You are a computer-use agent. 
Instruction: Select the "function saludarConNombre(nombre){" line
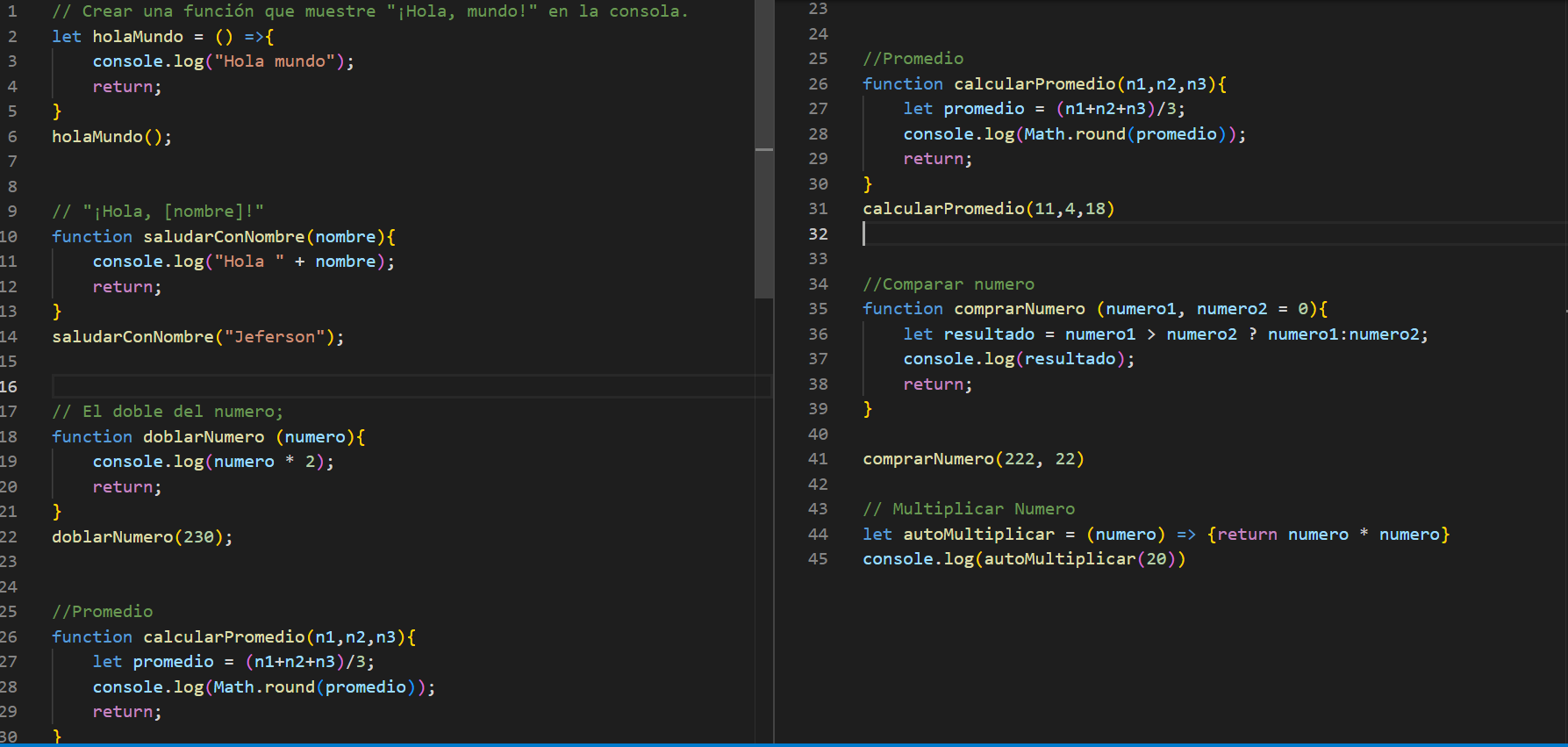point(224,237)
